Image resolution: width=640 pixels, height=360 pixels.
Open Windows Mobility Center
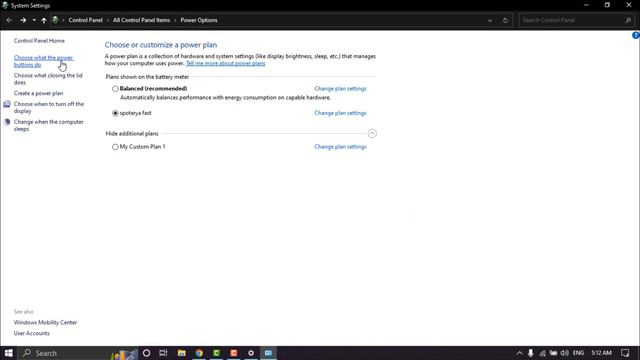45,322
